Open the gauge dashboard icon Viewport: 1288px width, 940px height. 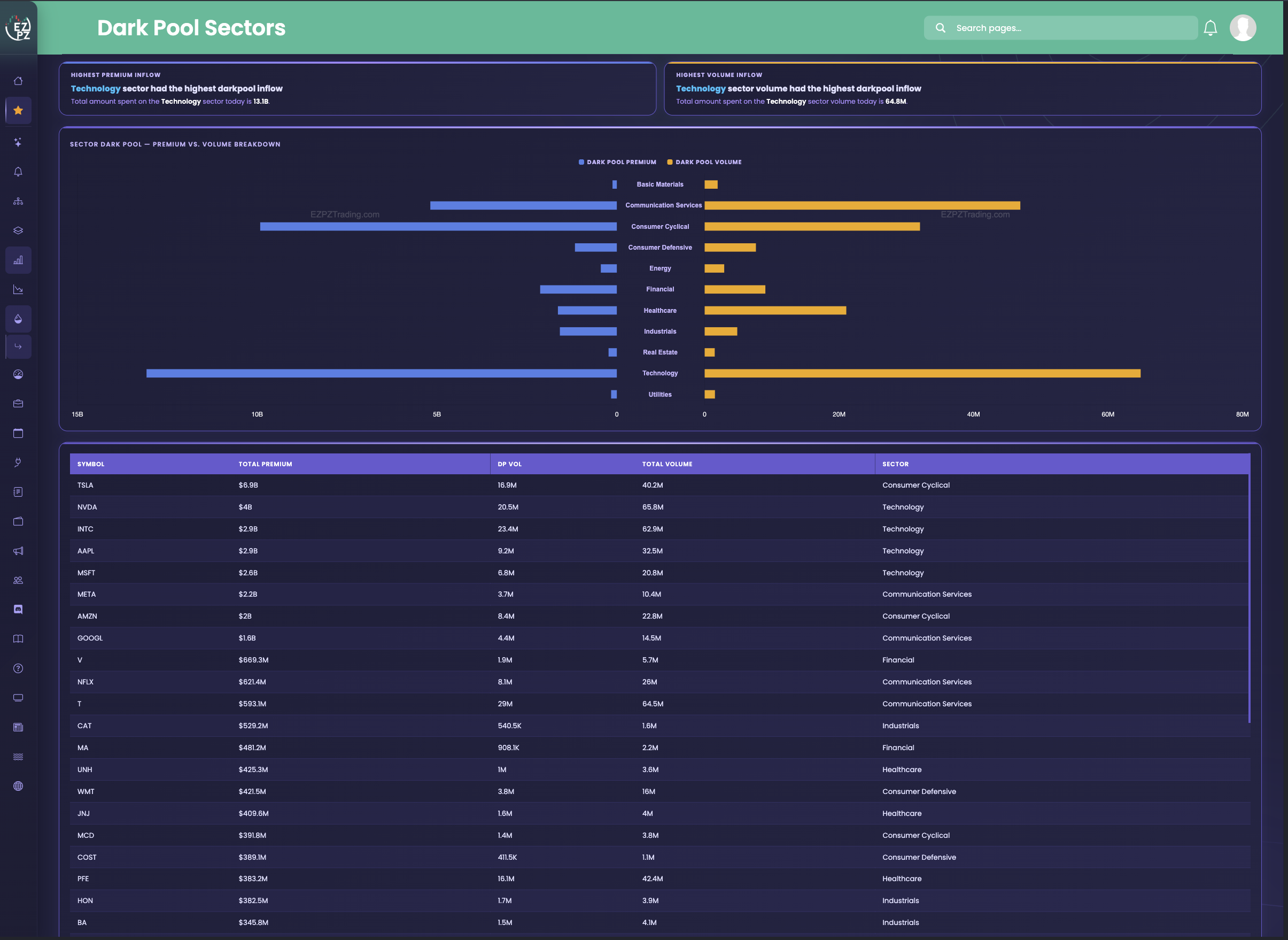coord(18,374)
